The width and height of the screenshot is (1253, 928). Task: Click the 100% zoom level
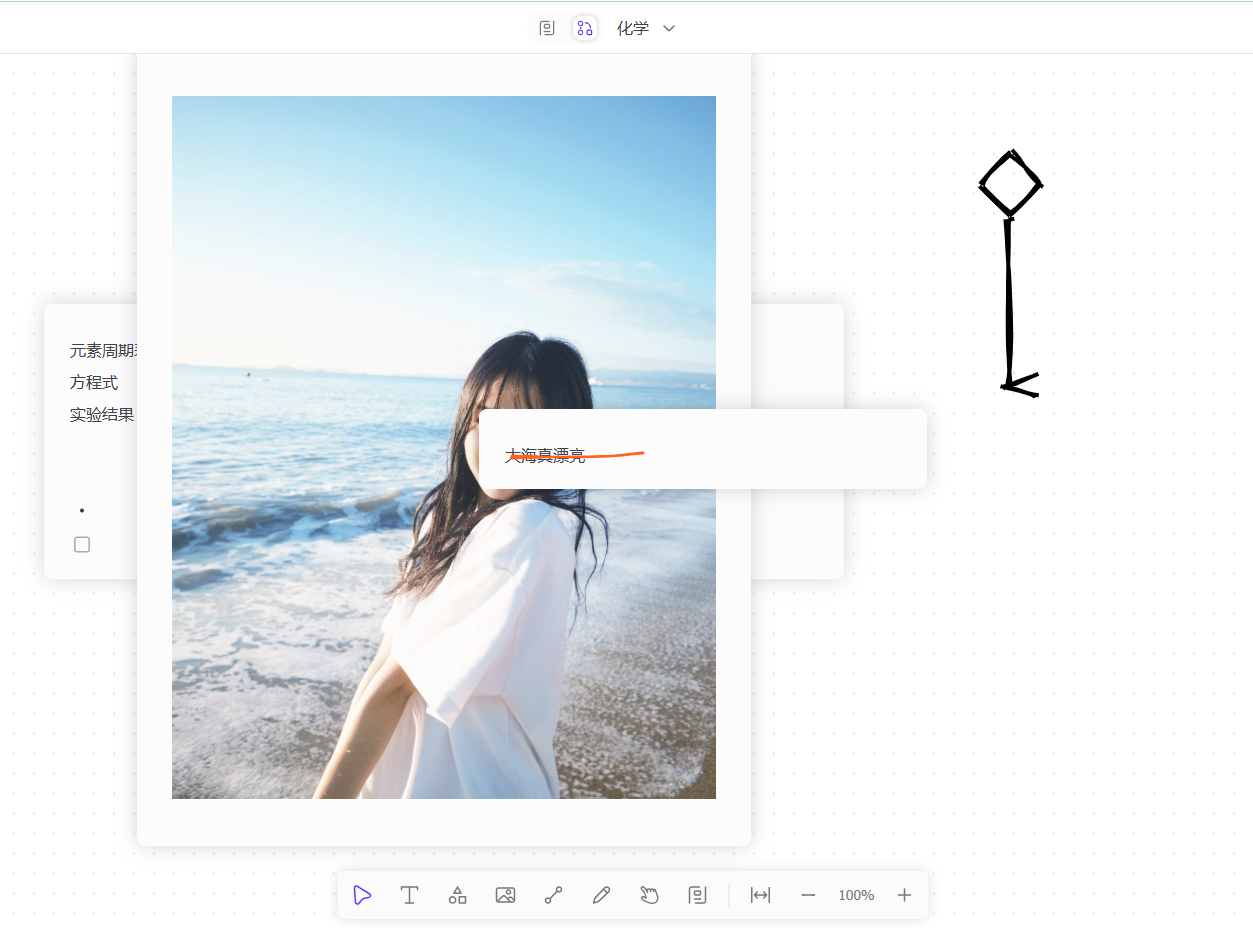point(856,895)
